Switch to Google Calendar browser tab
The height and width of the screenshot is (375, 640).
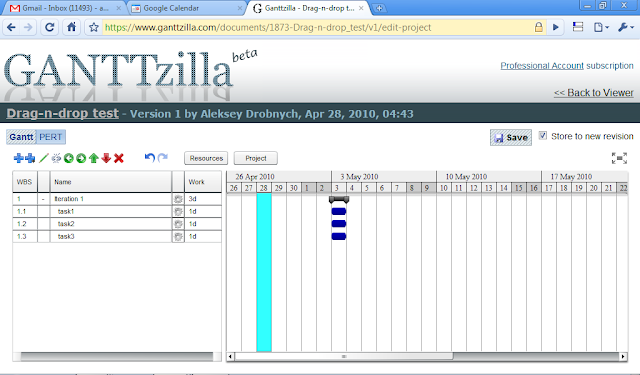tap(186, 8)
